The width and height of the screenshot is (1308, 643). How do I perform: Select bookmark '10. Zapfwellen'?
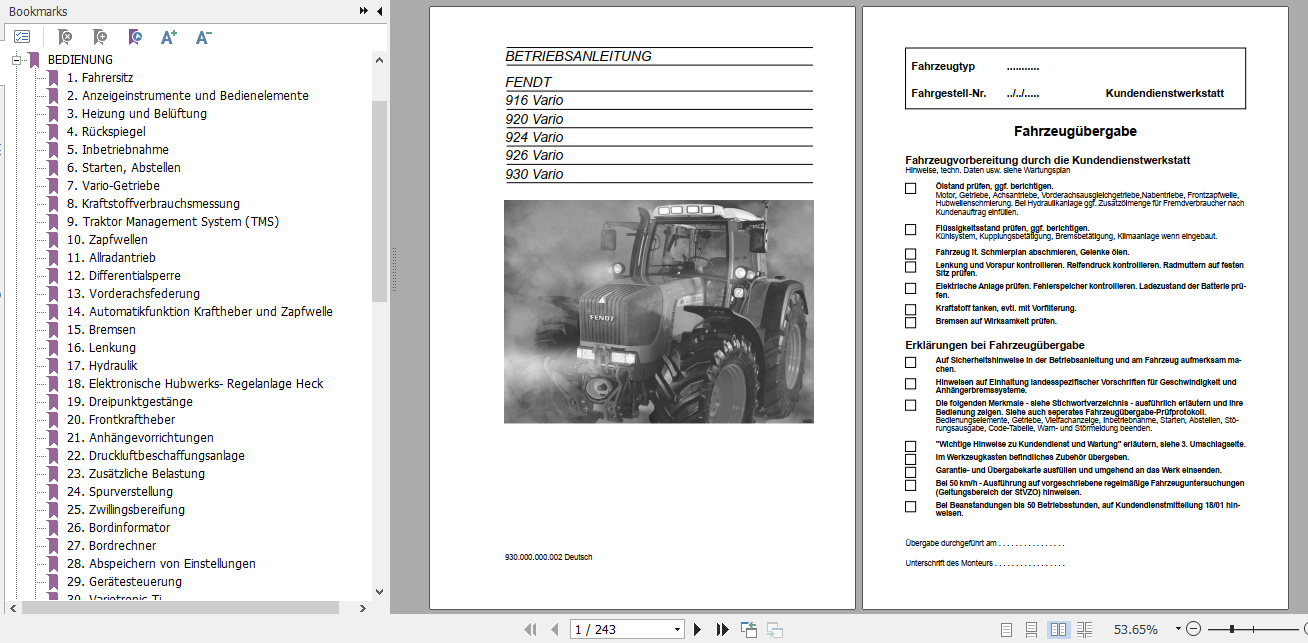coord(107,240)
